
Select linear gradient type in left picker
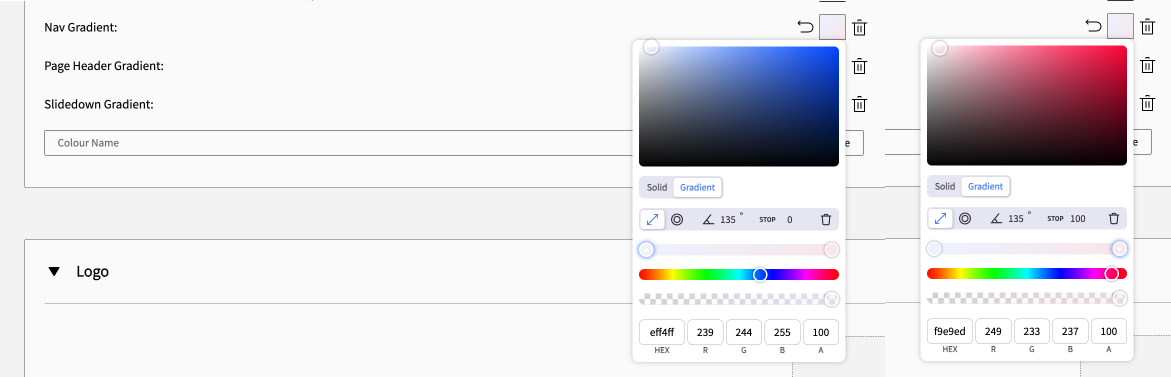[652, 219]
